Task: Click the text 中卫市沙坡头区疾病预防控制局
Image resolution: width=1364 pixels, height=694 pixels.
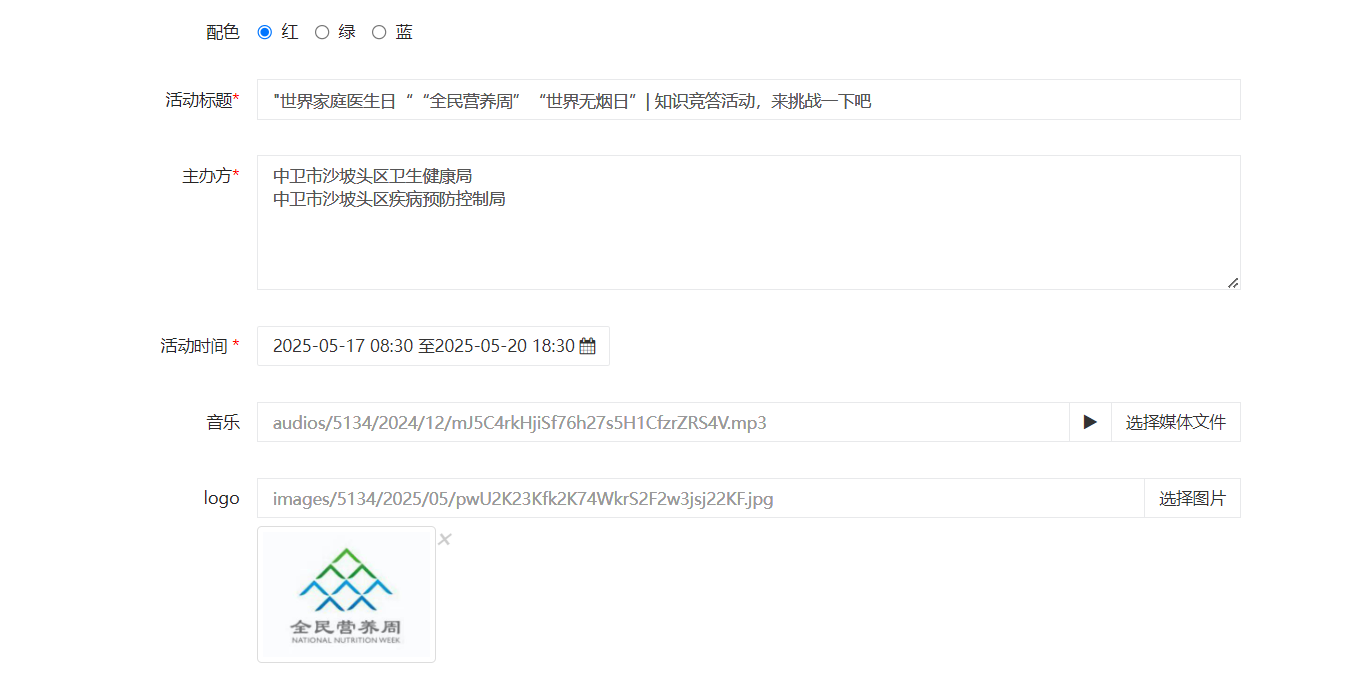Action: (x=389, y=199)
